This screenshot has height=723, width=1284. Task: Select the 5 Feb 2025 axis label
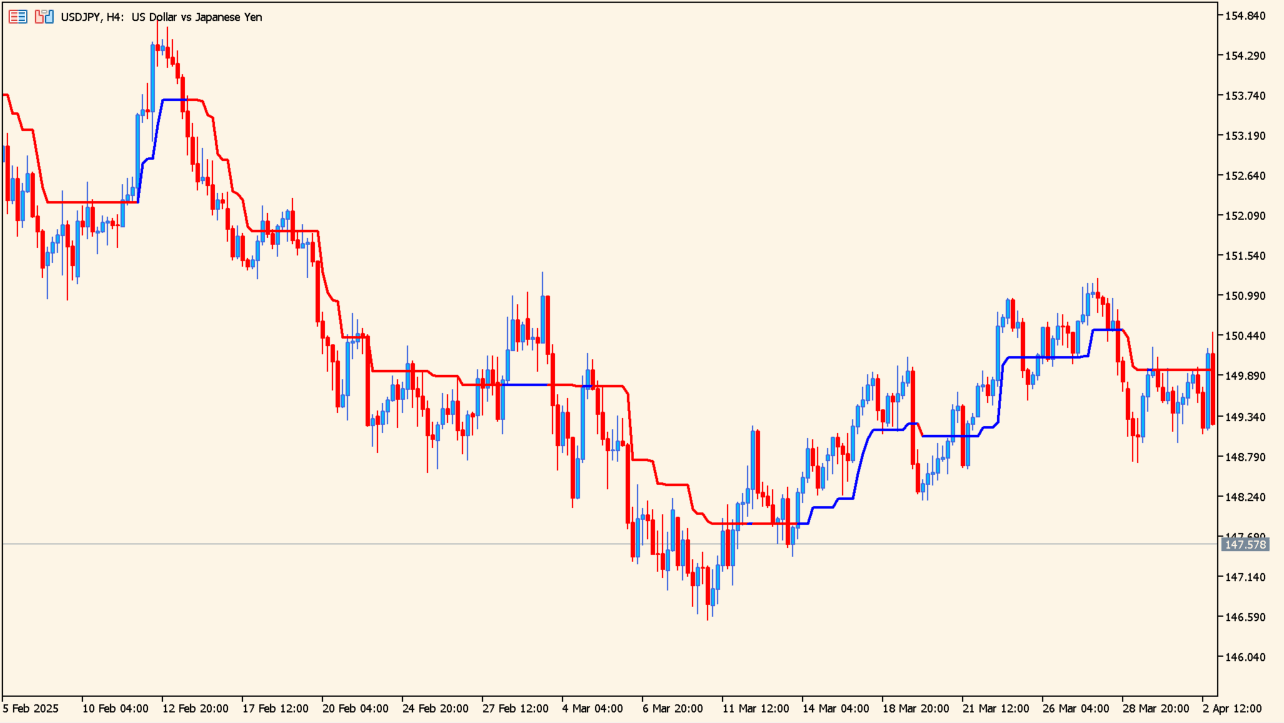(x=28, y=706)
